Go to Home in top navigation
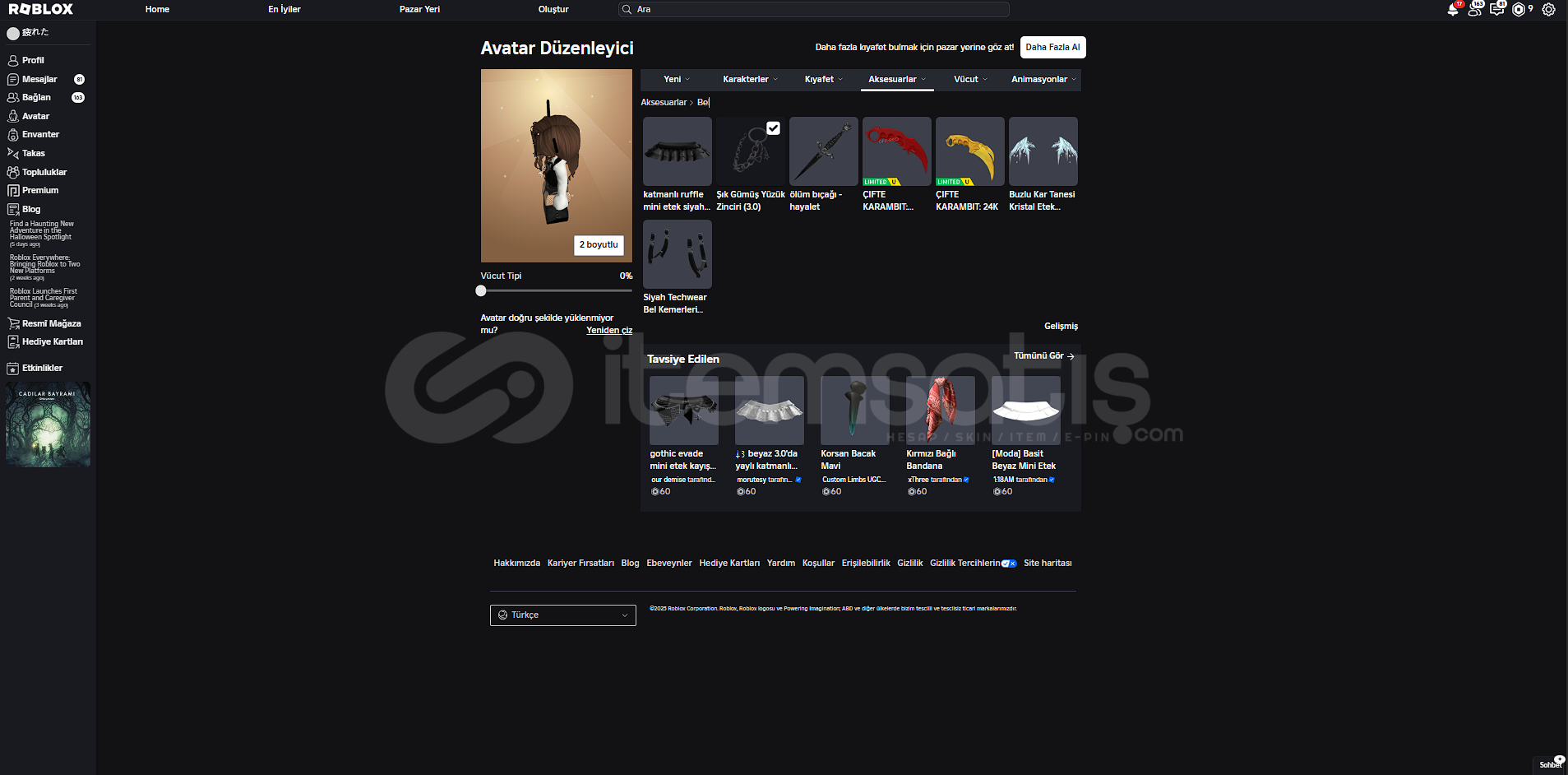 (157, 9)
